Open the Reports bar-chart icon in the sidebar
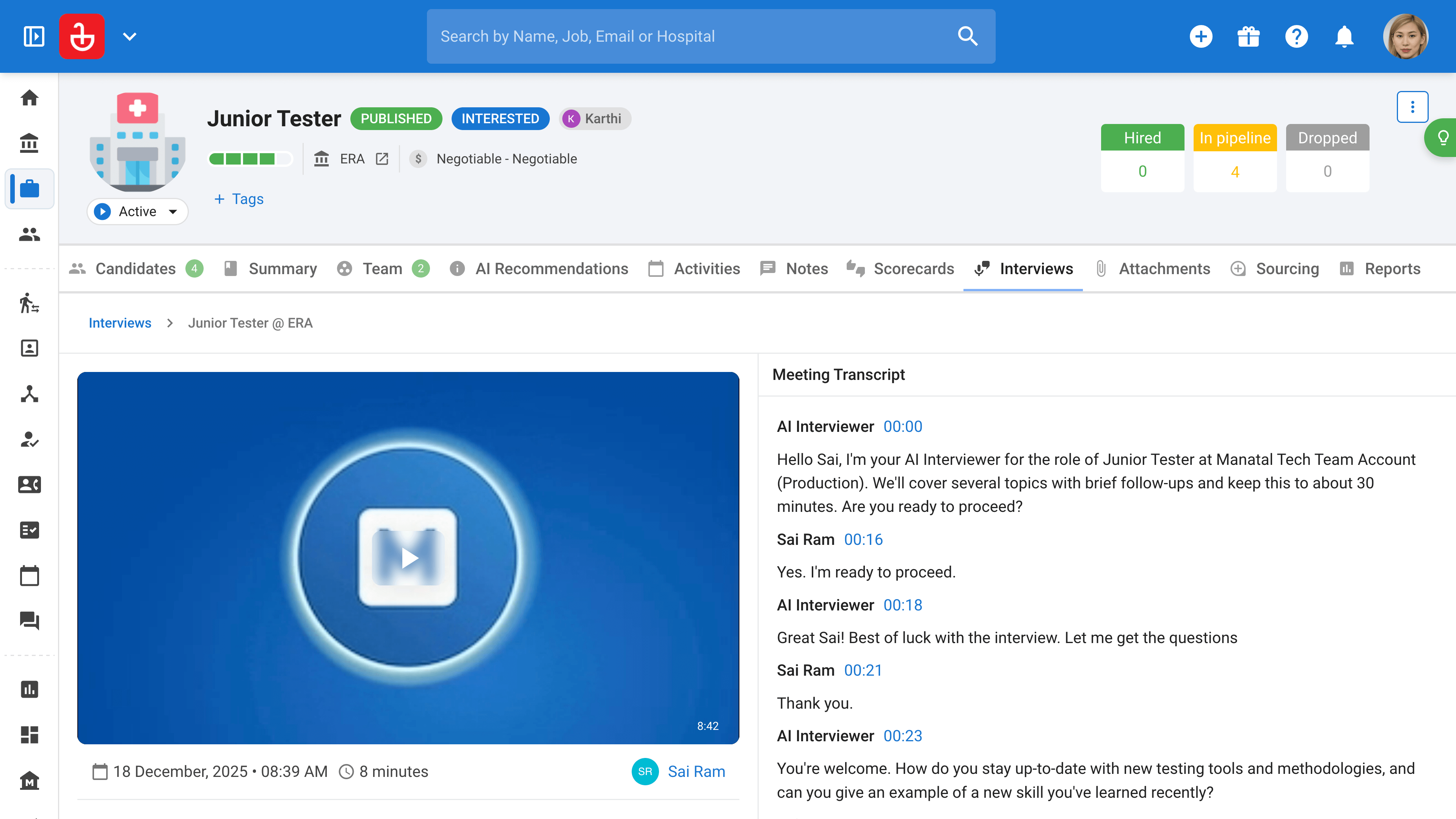Screen dimensions: 1456x819 (29, 689)
